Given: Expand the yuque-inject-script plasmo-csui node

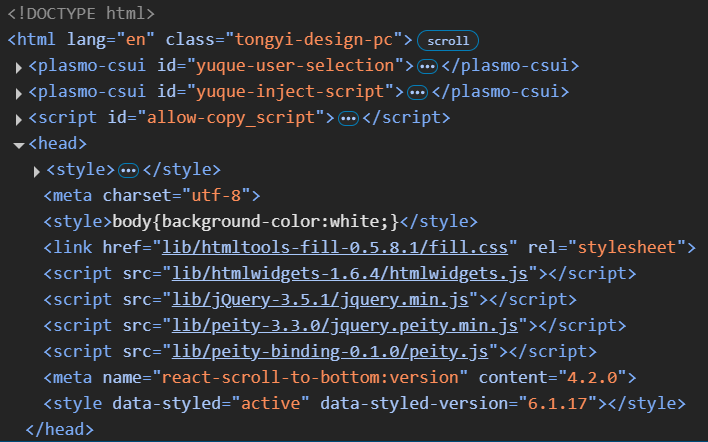Looking at the screenshot, I should coord(19,93).
